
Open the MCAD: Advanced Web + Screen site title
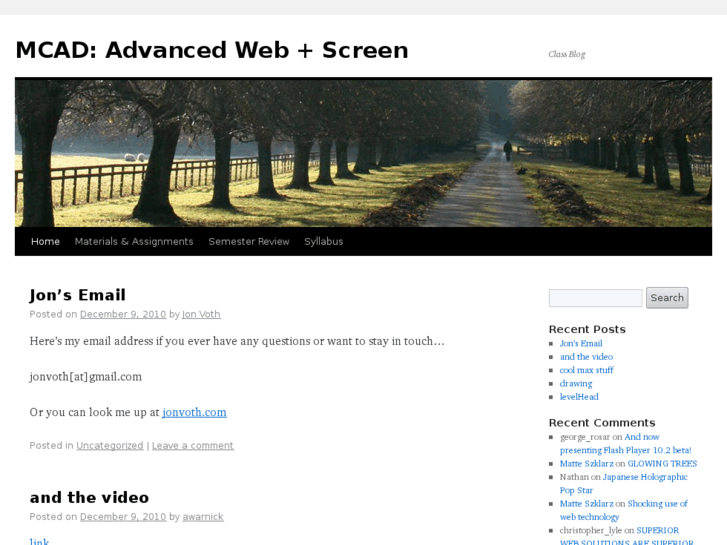[x=212, y=50]
